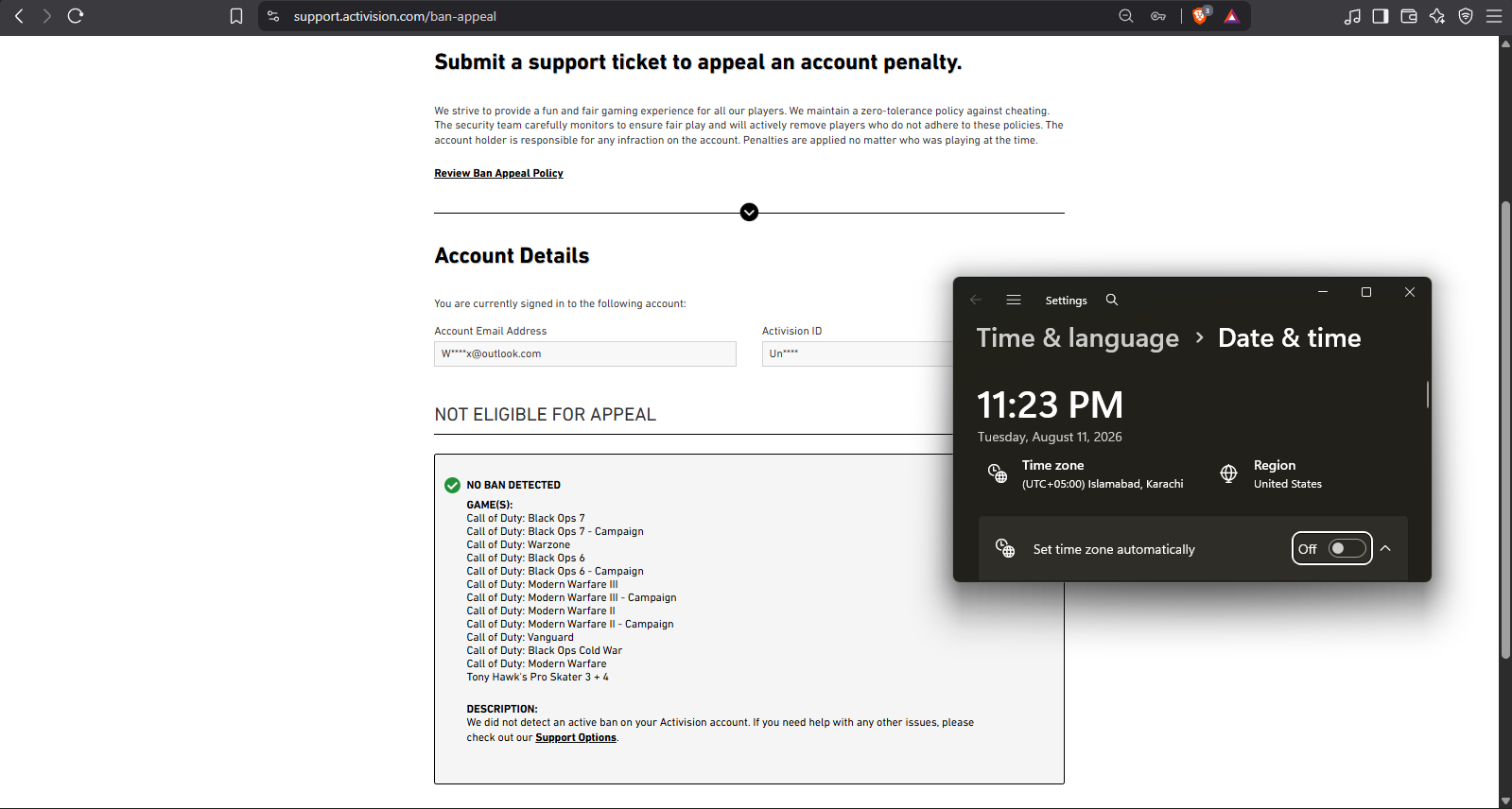Navigate to Time & language breadcrumb
The height and width of the screenshot is (809, 1512).
tap(1078, 338)
